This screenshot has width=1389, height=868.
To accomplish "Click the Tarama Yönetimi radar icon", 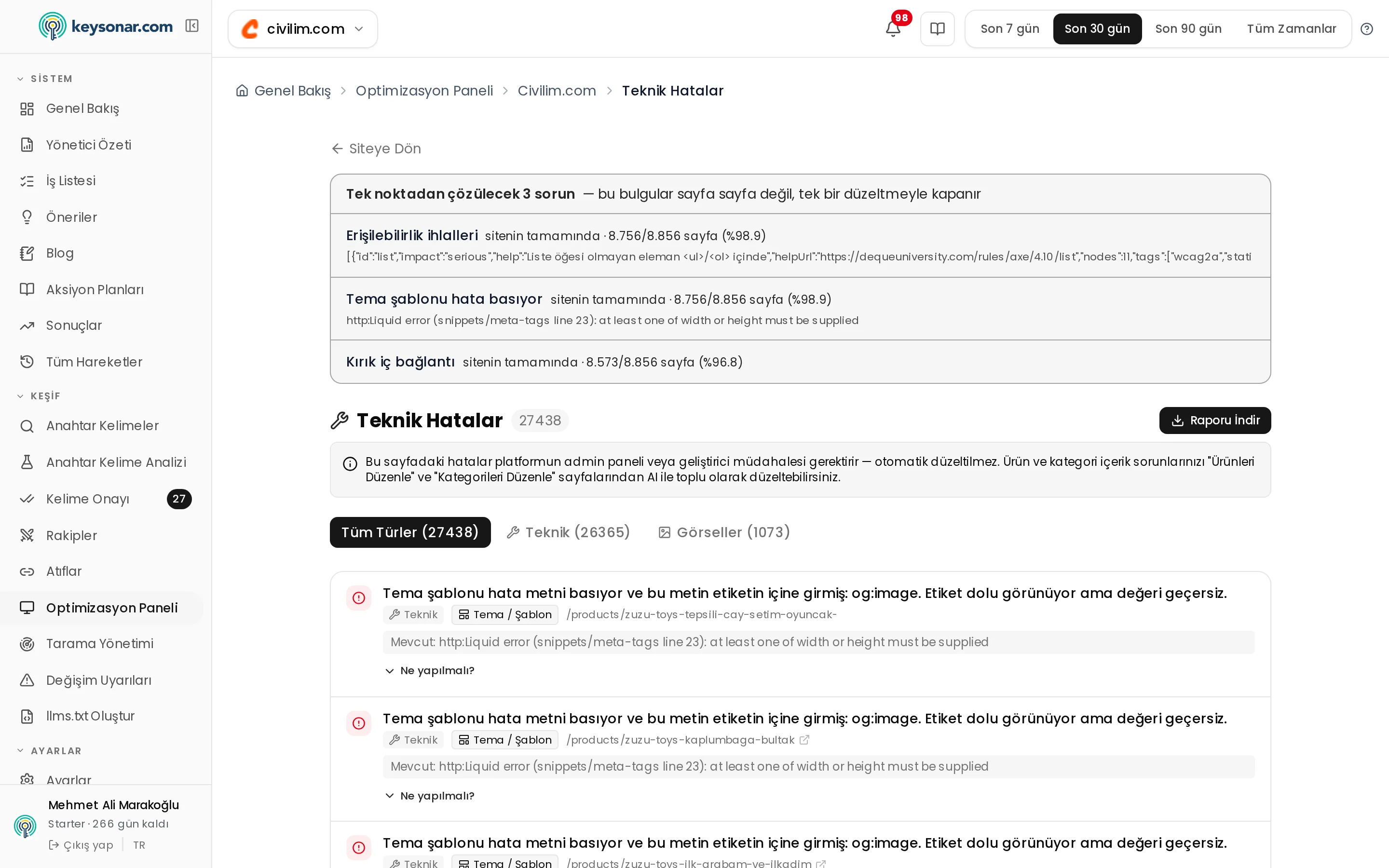I will point(27,644).
